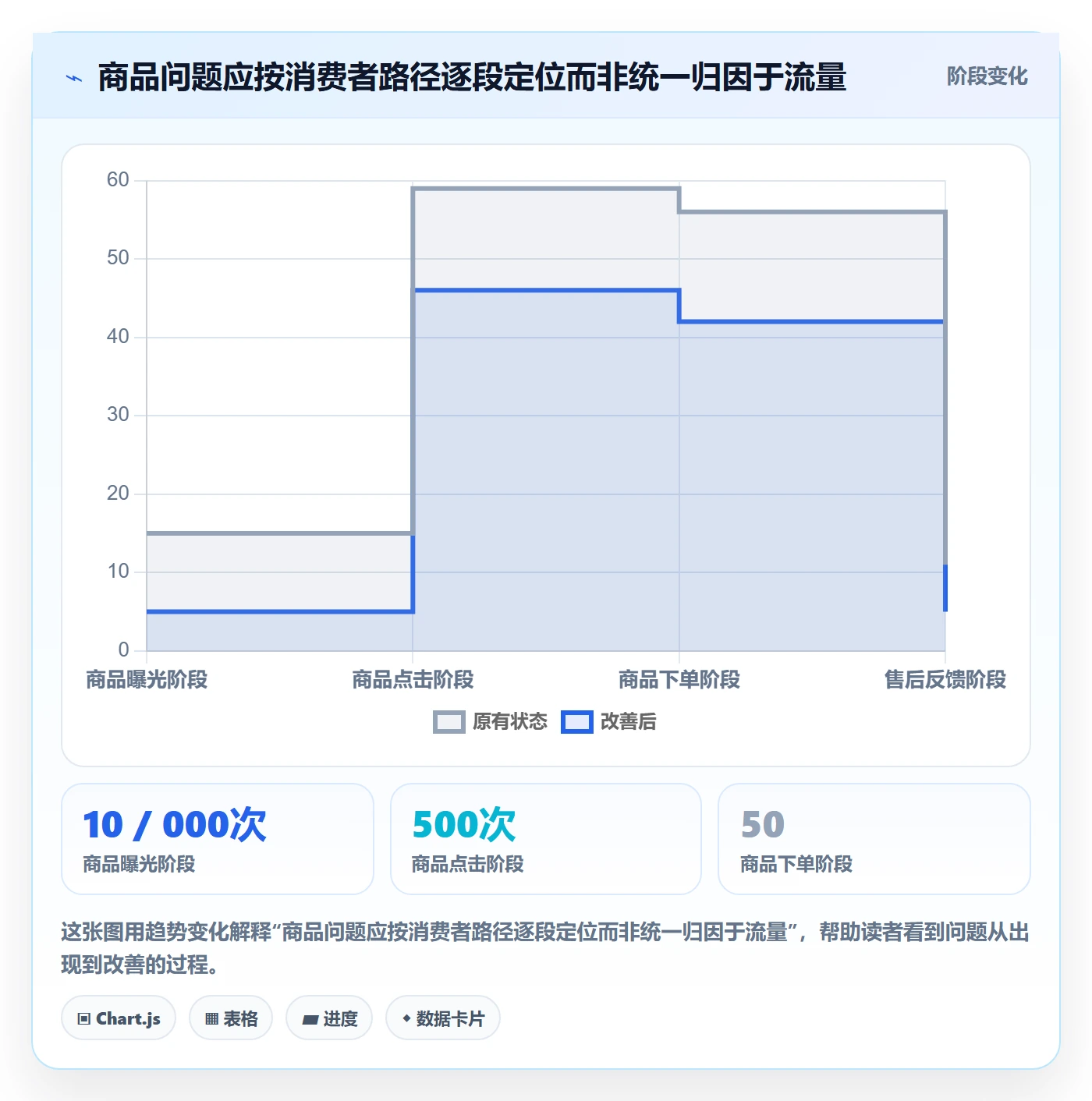Image resolution: width=1092 pixels, height=1101 pixels.
Task: Click the gray 50 value text
Action: tap(762, 825)
